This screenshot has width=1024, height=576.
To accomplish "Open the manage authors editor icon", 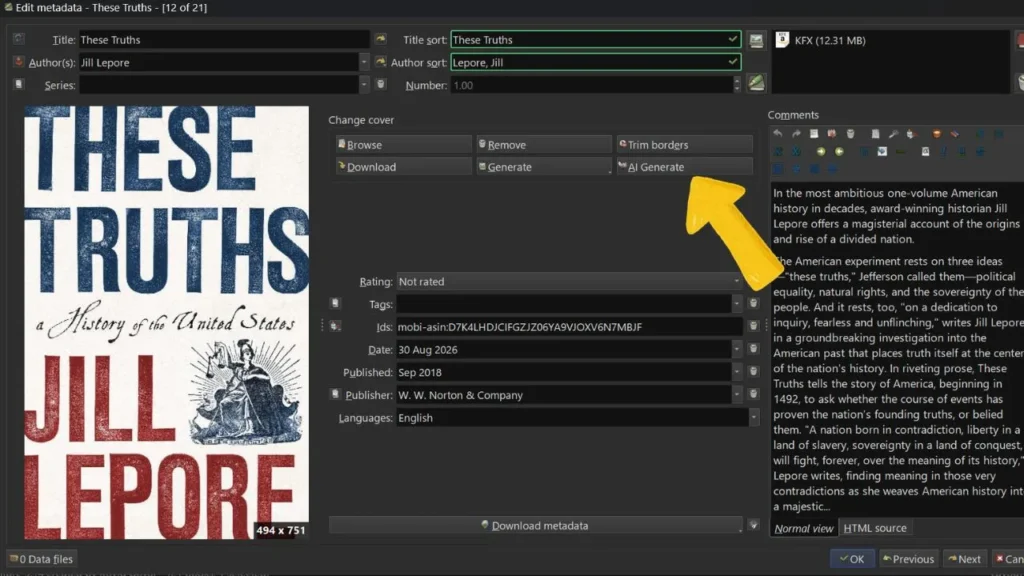I will click(x=18, y=62).
